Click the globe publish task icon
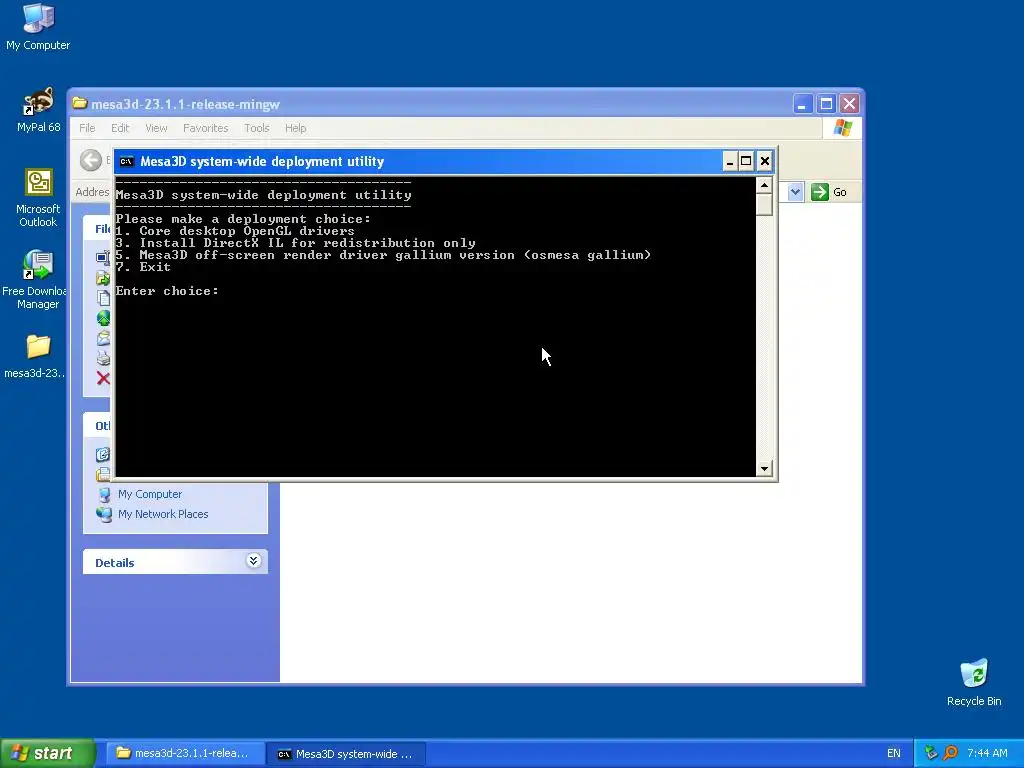This screenshot has height=768, width=1024. [103, 318]
